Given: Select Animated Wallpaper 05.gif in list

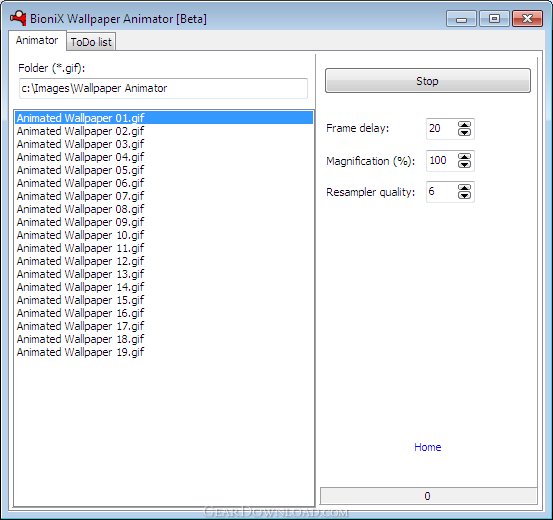Looking at the screenshot, I should (x=80, y=170).
